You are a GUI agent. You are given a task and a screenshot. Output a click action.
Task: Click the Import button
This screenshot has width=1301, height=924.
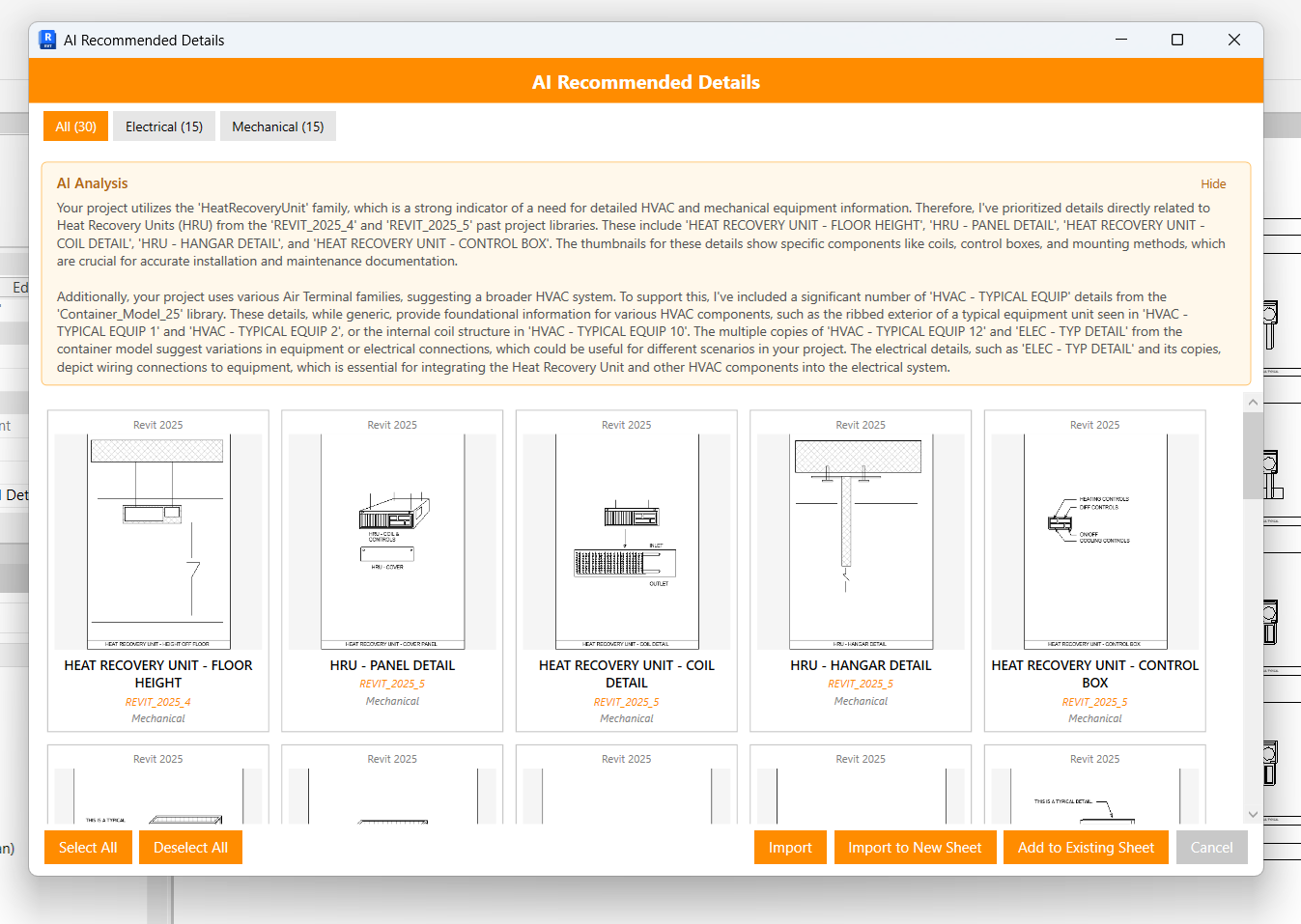pyautogui.click(x=790, y=848)
